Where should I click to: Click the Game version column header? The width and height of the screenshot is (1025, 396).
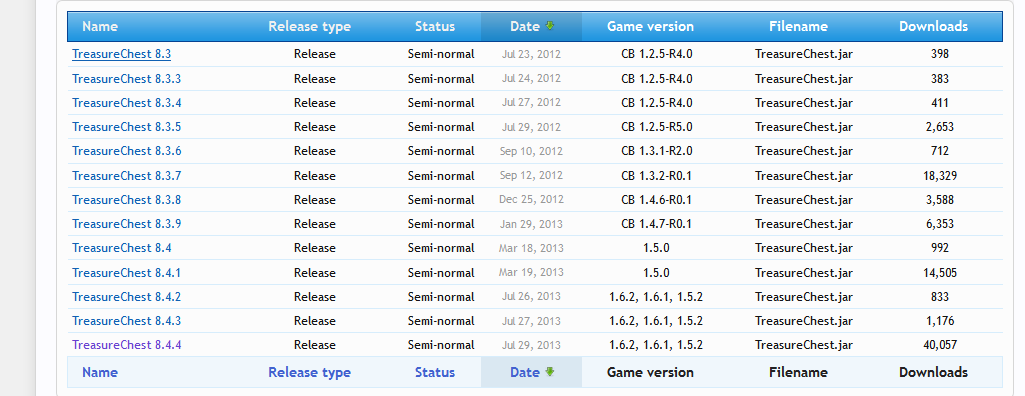click(650, 27)
